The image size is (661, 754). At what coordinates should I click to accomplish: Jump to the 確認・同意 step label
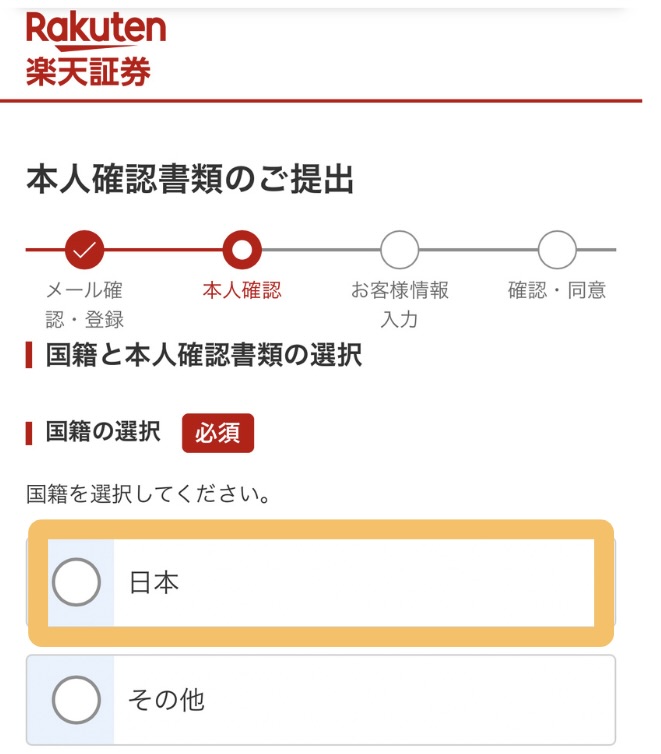coord(557,291)
